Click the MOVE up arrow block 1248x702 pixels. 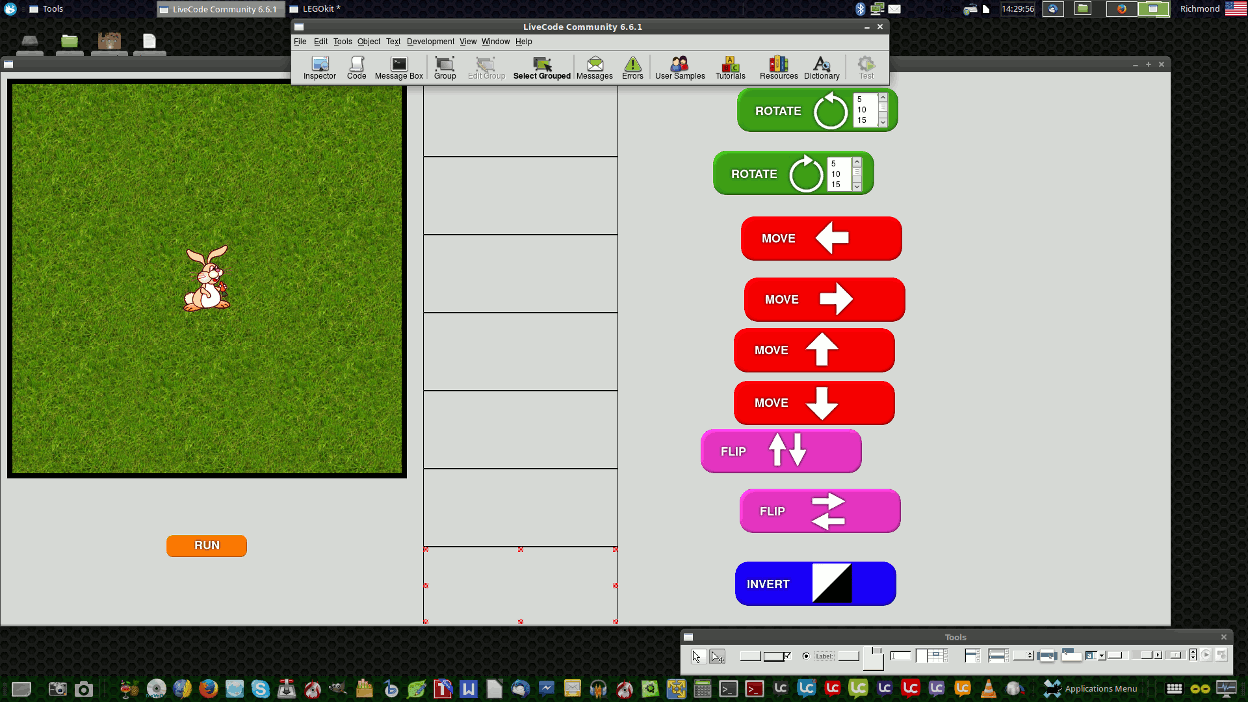coord(814,350)
